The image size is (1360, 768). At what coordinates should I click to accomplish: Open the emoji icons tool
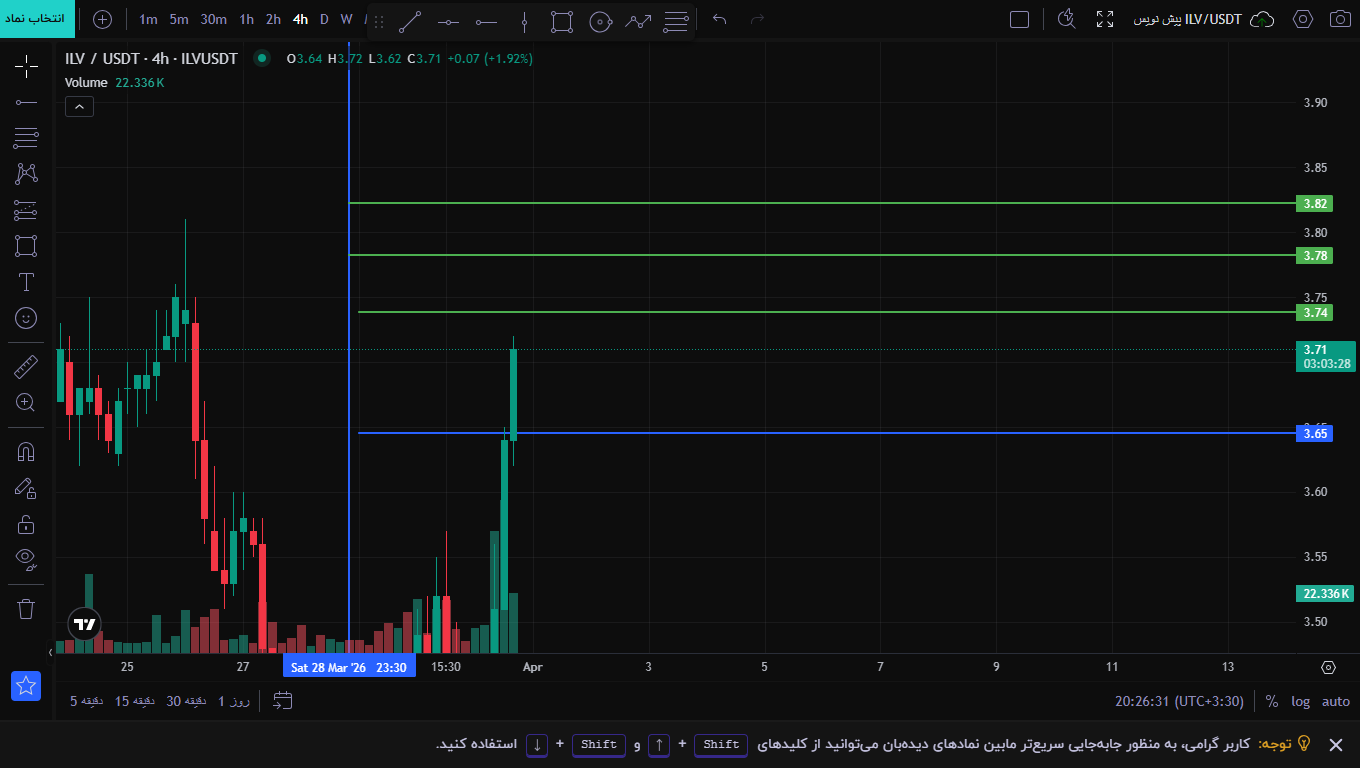(26, 318)
